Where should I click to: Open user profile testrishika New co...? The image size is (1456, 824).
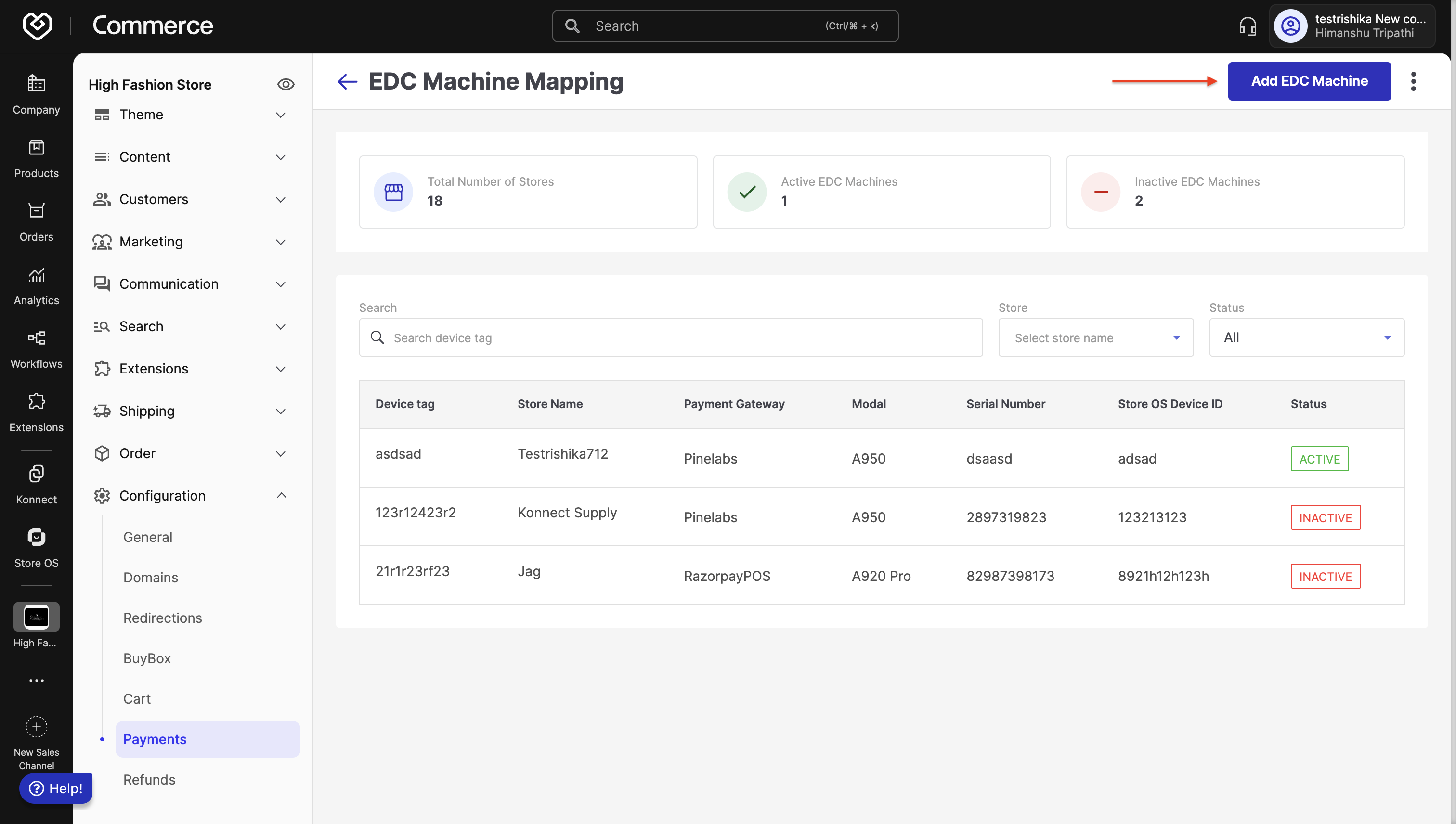pos(1352,26)
